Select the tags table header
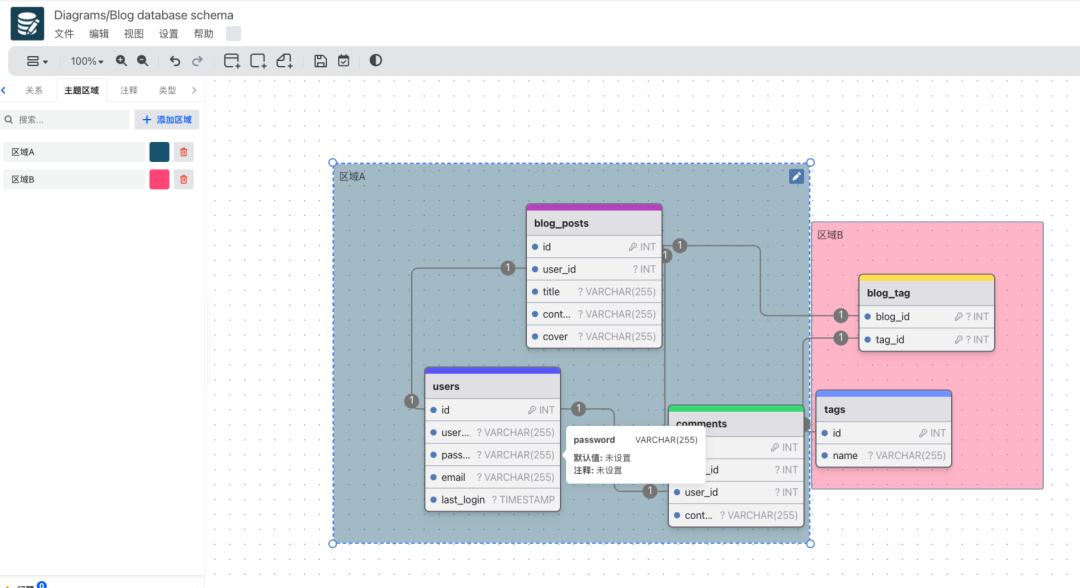Viewport: 1080px width, 588px height. [884, 409]
